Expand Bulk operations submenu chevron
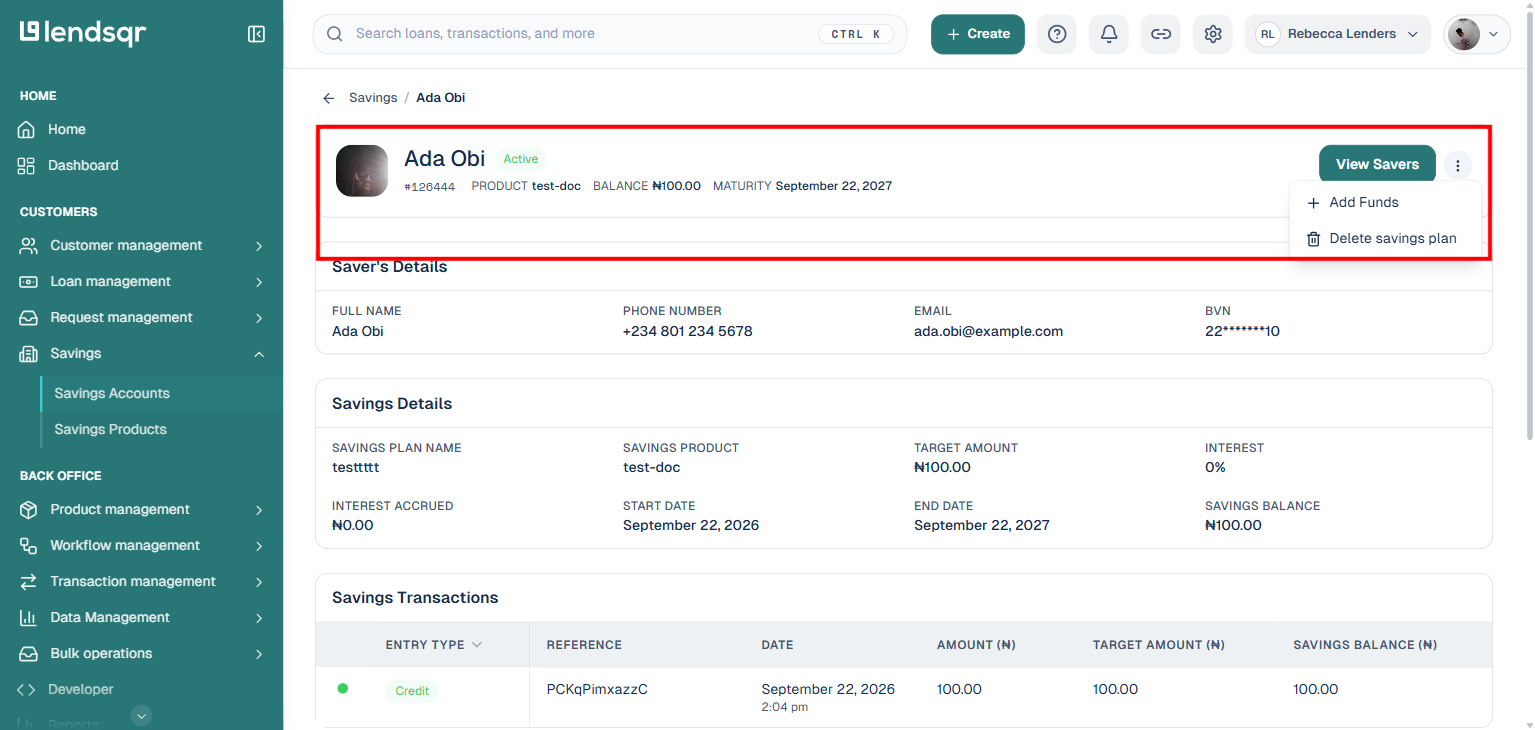Viewport: 1535px width, 730px height. tap(259, 654)
